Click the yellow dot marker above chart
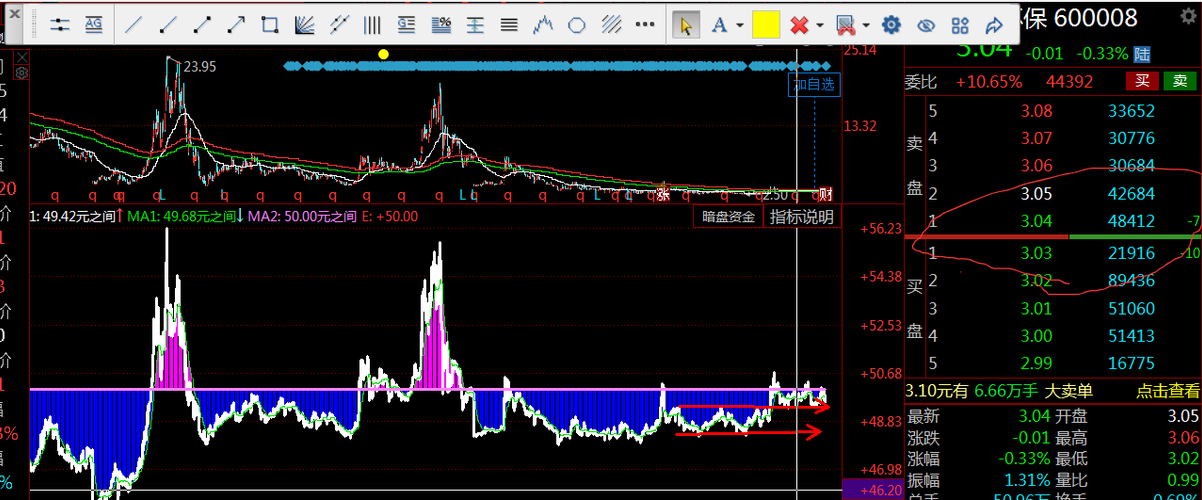This screenshot has height=500, width=1202. [x=383, y=53]
